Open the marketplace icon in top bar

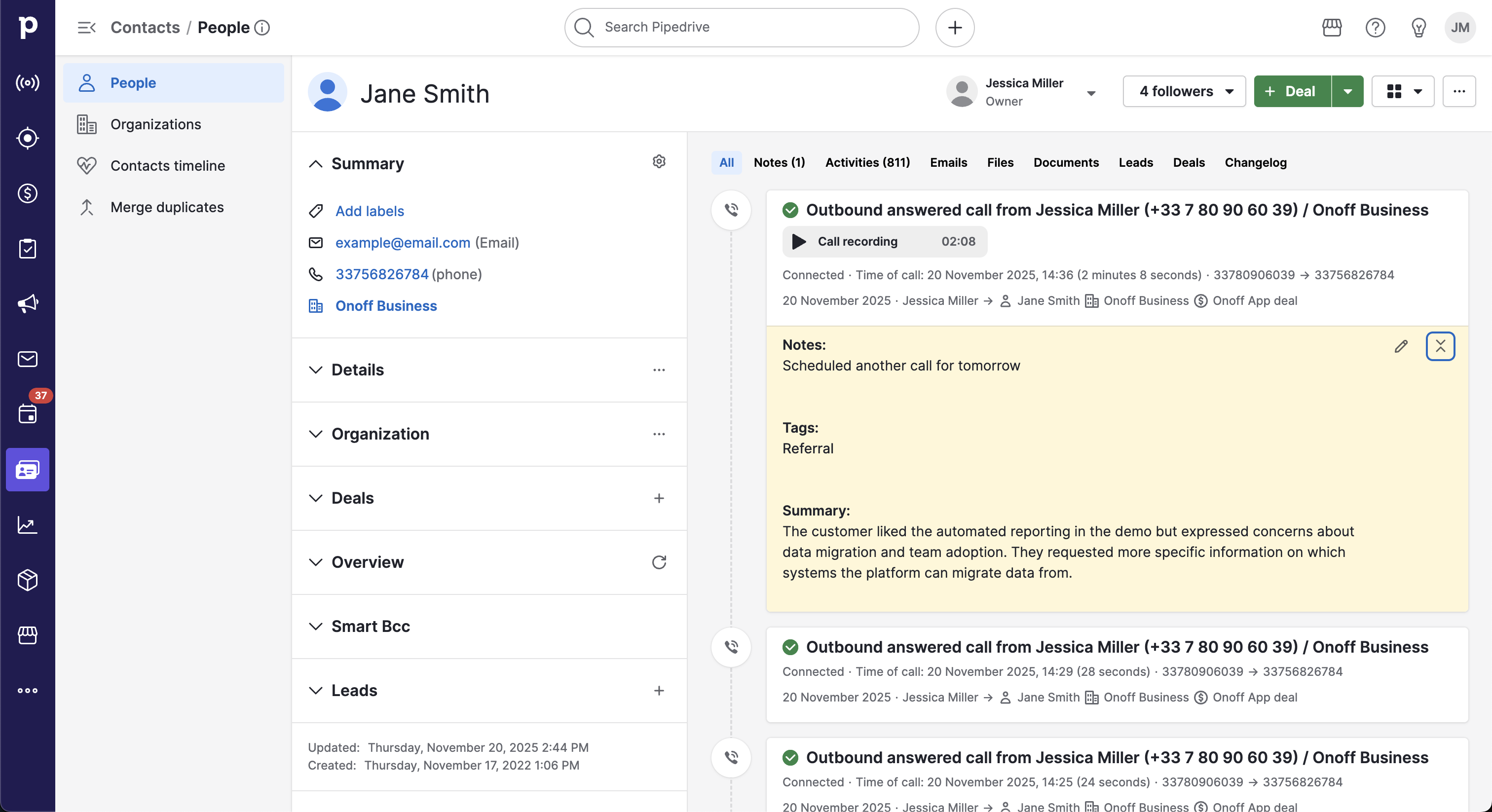(1332, 27)
